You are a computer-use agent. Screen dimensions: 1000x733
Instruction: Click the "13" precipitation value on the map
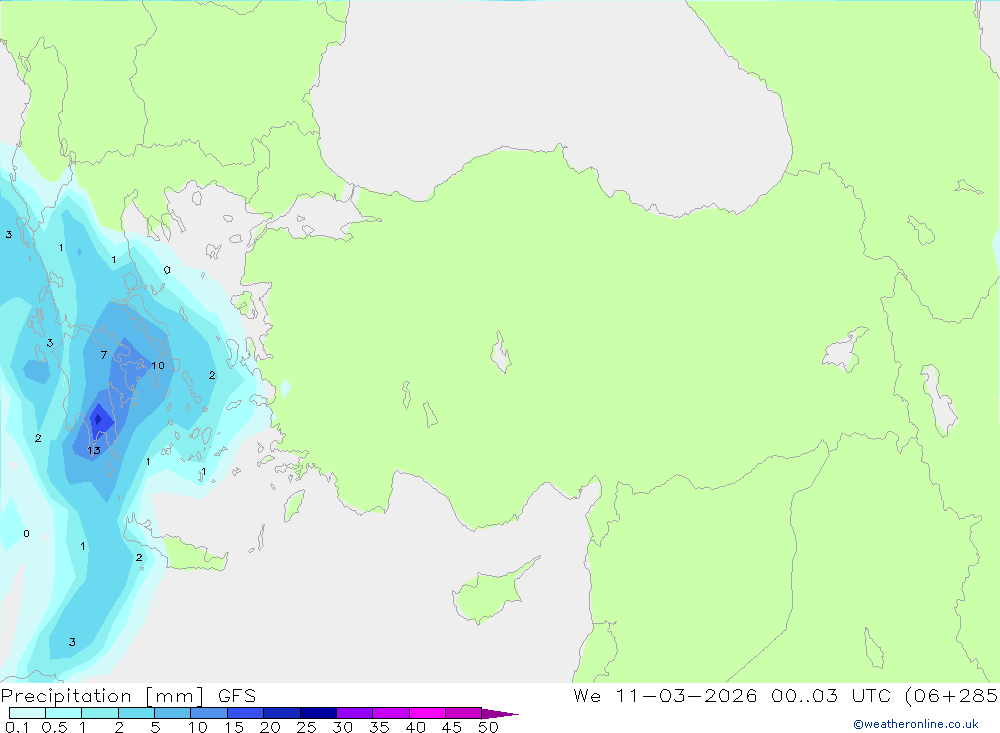pos(94,450)
